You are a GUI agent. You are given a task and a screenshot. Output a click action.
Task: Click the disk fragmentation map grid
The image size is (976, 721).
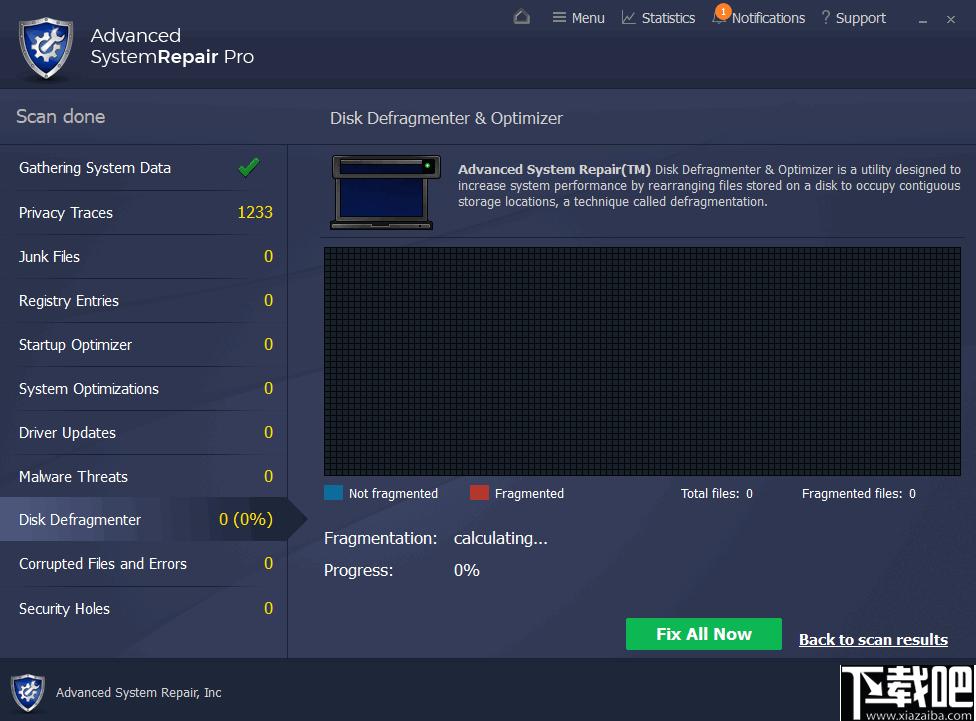tap(642, 361)
